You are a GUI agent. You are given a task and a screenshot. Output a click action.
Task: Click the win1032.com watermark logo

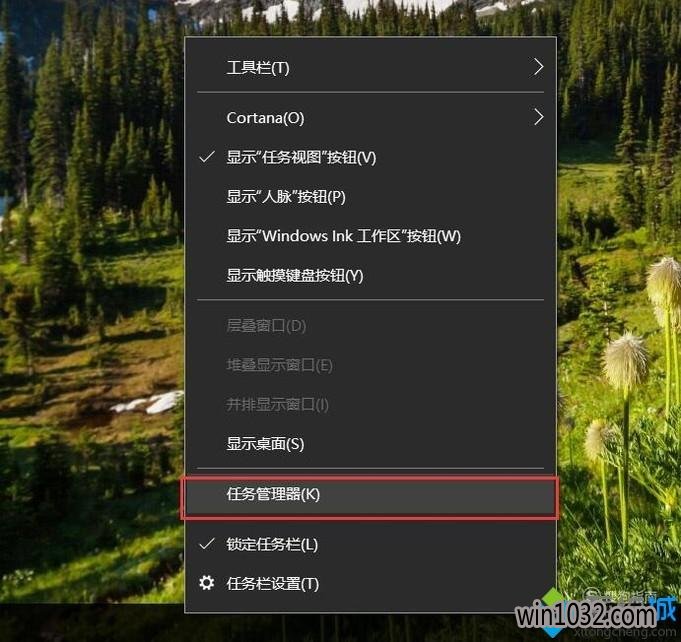point(596,615)
